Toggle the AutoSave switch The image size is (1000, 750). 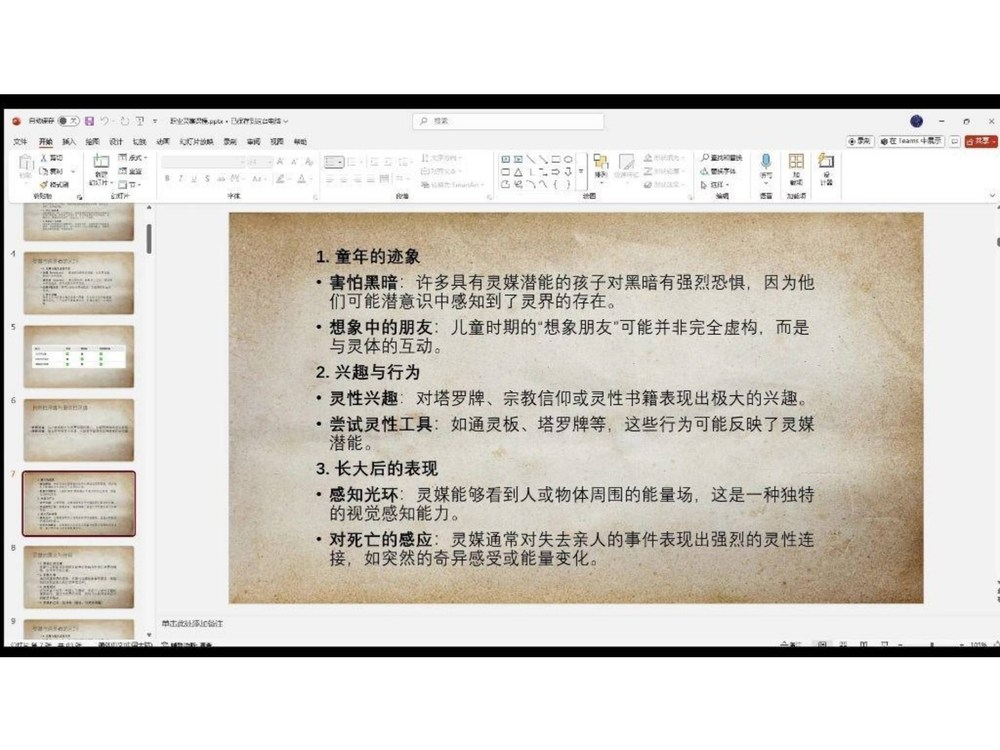point(68,121)
